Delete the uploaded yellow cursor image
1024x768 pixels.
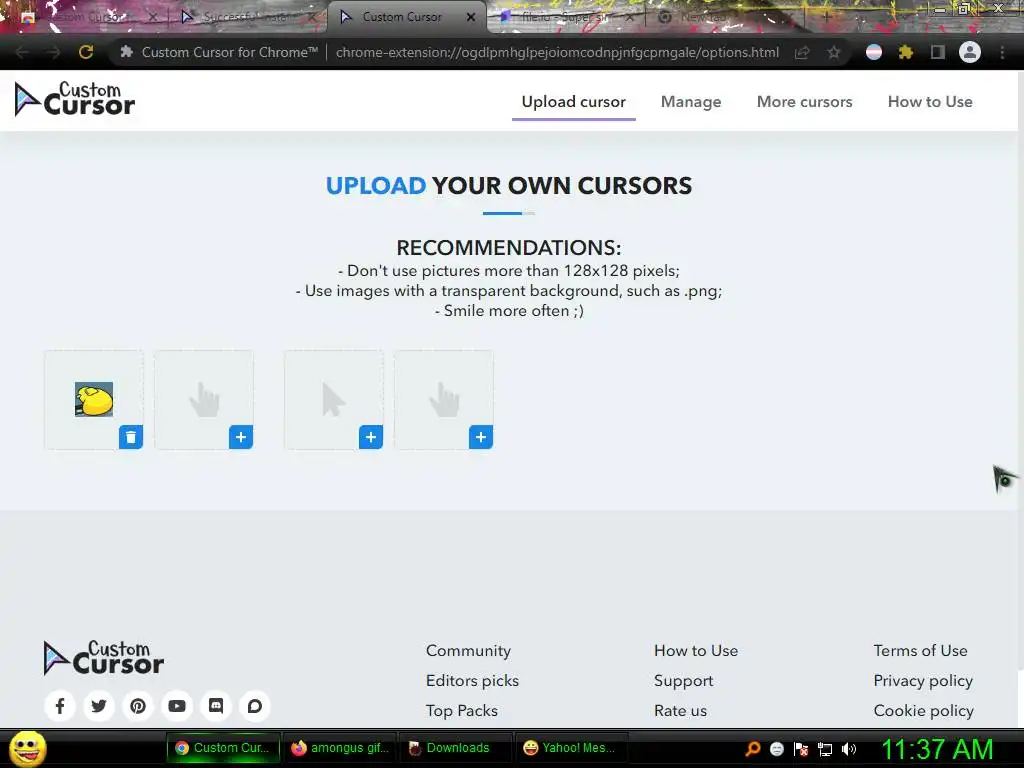tap(131, 437)
